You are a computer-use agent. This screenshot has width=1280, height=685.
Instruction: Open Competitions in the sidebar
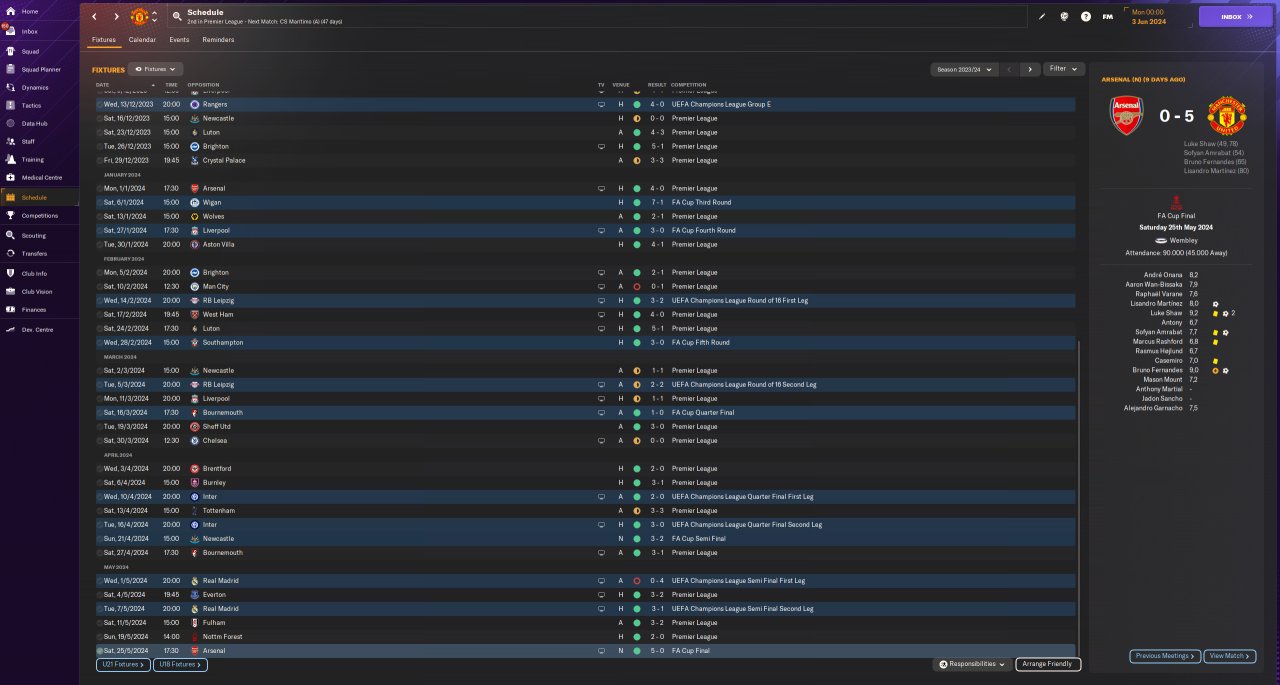point(37,215)
